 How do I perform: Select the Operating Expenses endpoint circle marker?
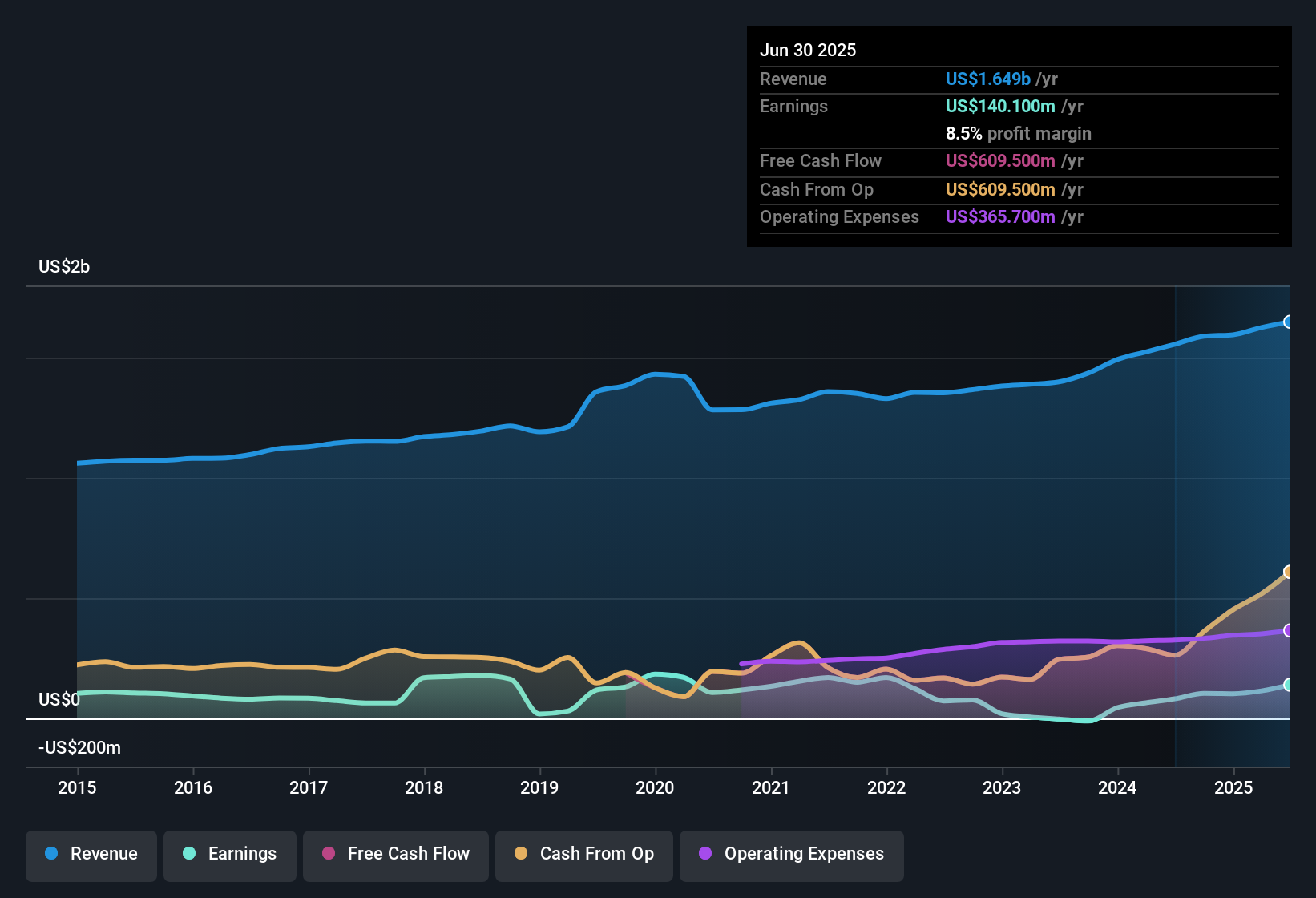pos(1288,631)
